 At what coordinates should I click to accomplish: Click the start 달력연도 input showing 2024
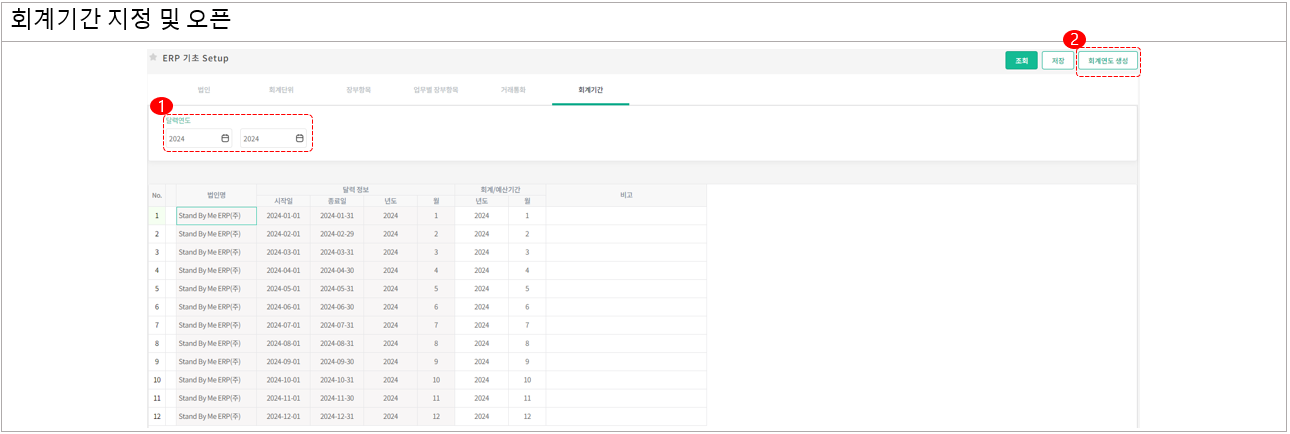pos(190,139)
